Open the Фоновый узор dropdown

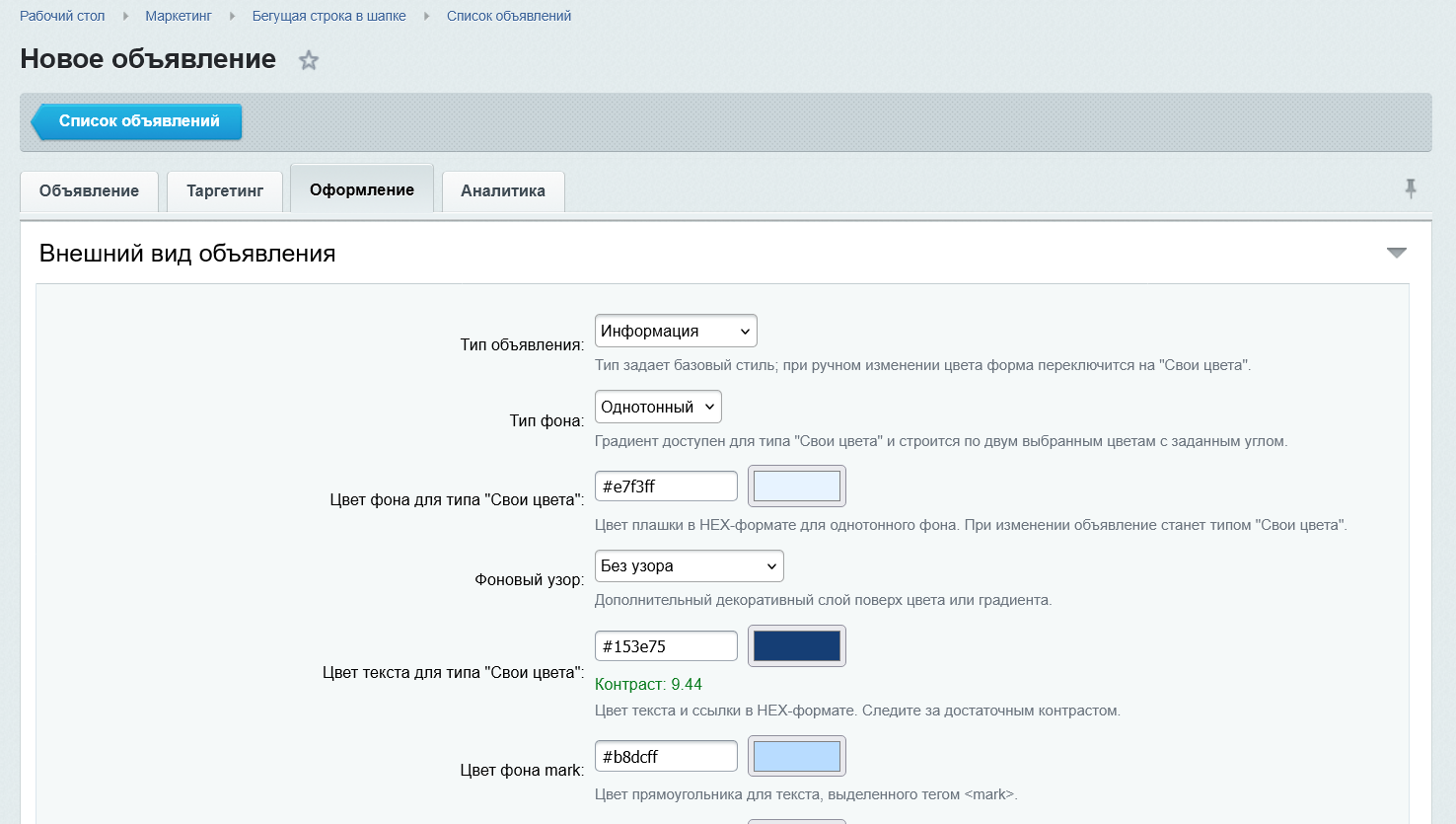pos(690,565)
